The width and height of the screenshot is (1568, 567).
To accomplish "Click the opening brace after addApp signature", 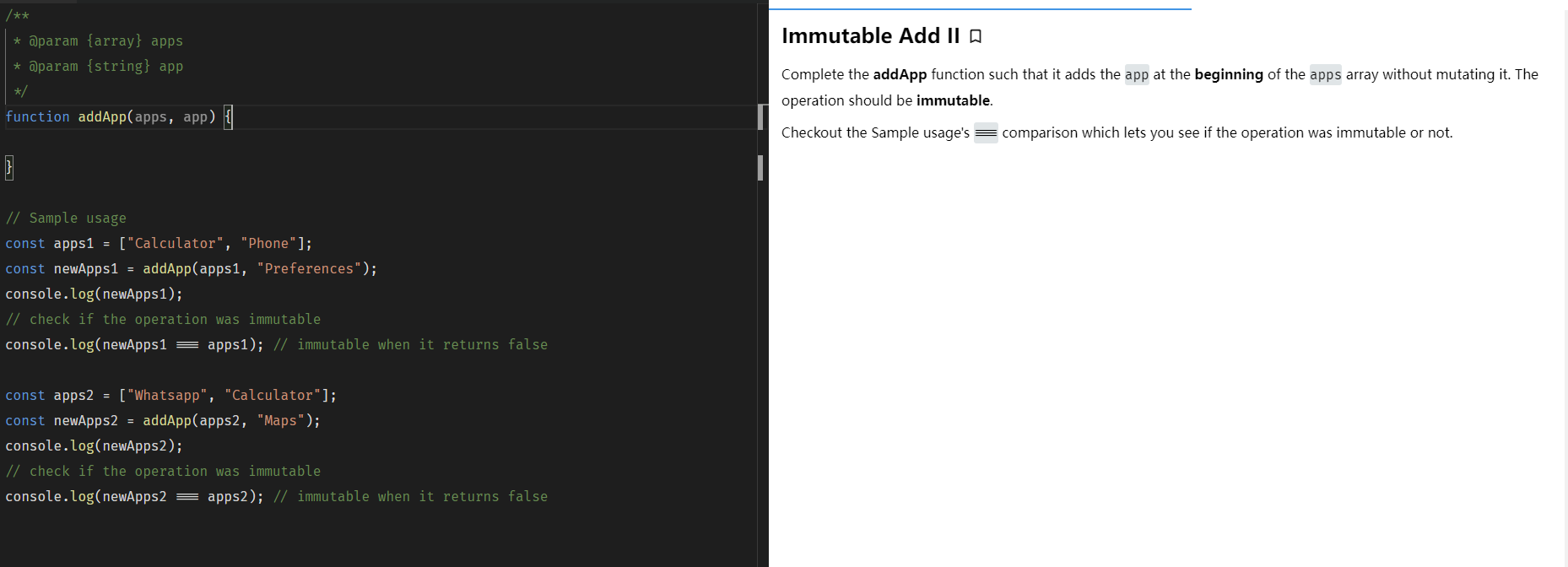I will tap(228, 116).
